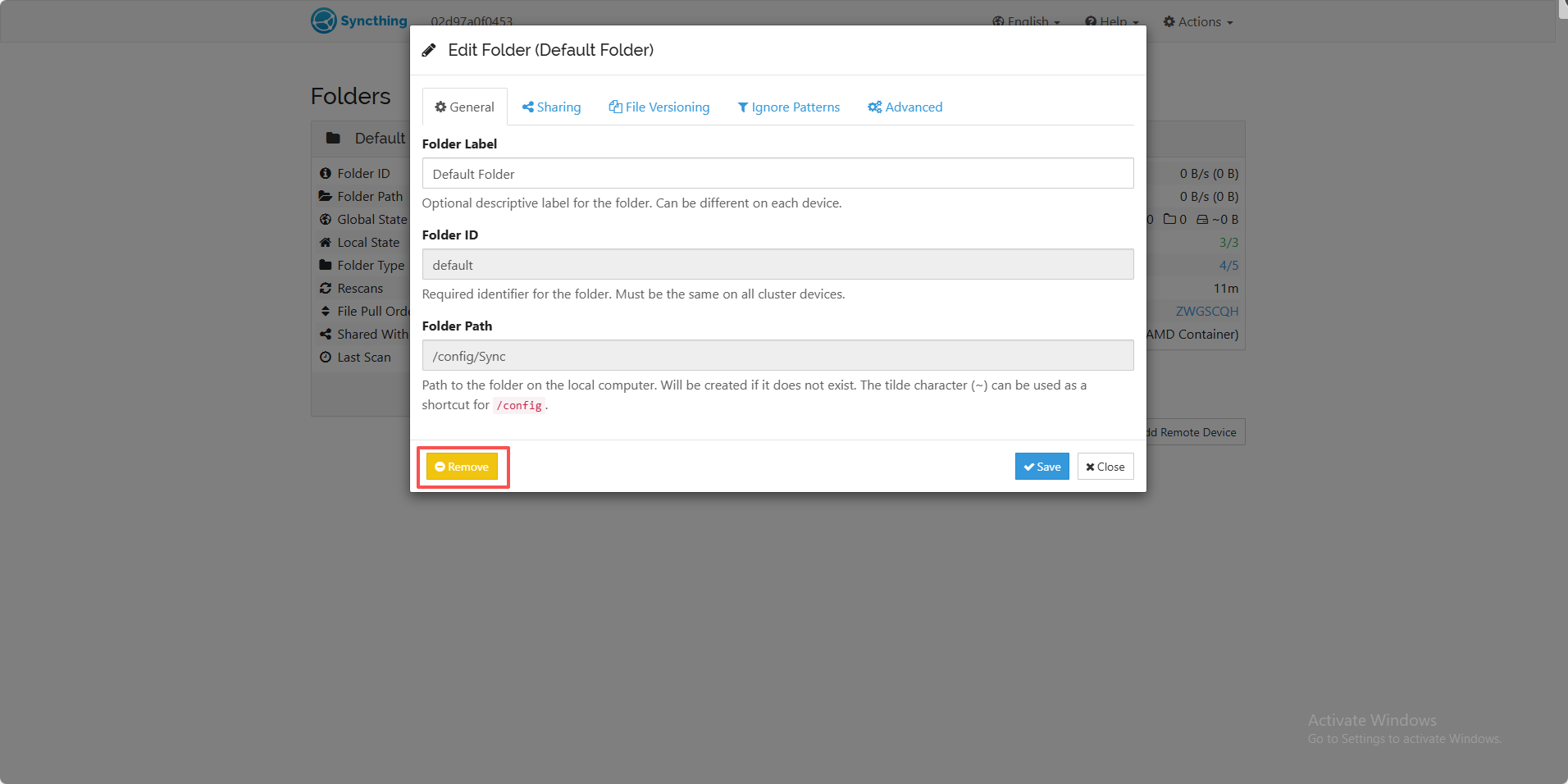Image resolution: width=1568 pixels, height=784 pixels.
Task: Click the File Versioning copy icon
Action: (615, 107)
